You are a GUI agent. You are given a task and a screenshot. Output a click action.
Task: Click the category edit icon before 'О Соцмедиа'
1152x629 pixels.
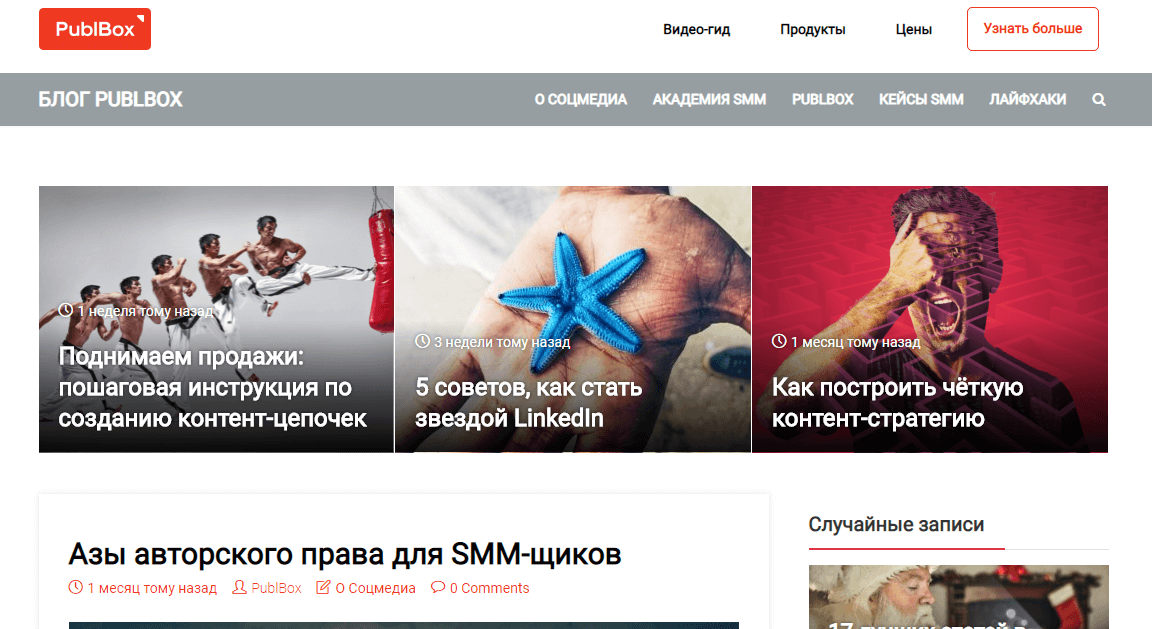tap(323, 587)
